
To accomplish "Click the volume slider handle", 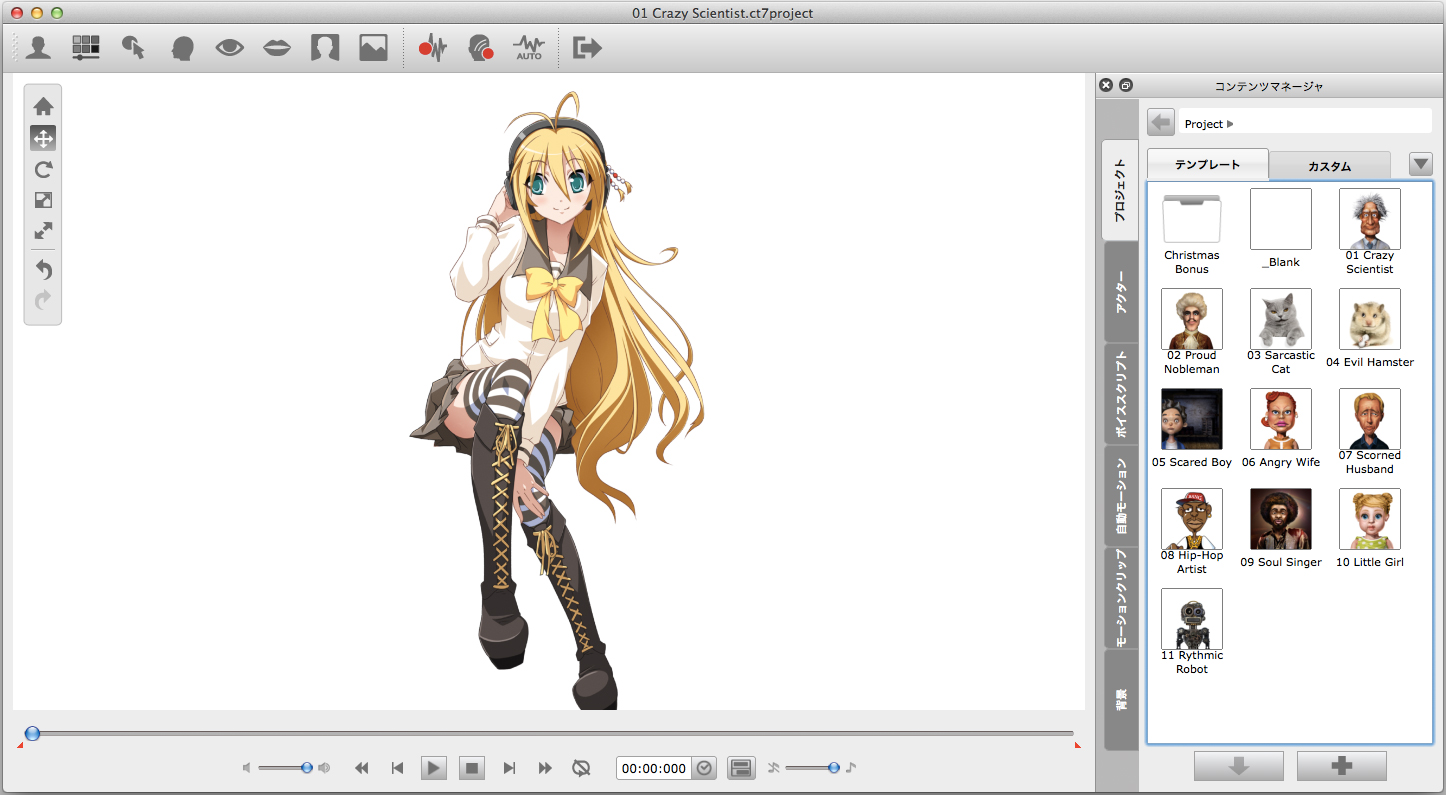I will [x=307, y=768].
